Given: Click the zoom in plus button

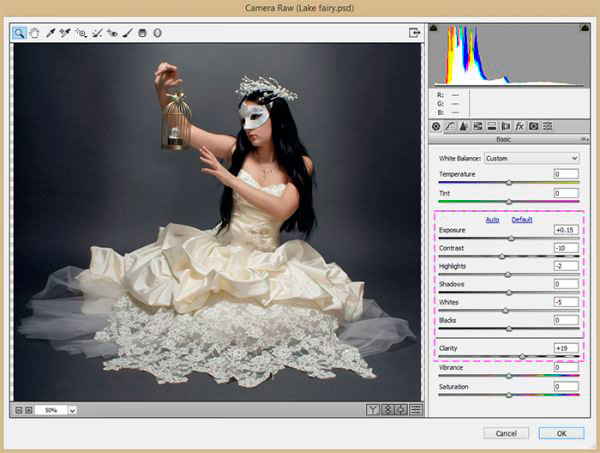Looking at the screenshot, I should (29, 410).
